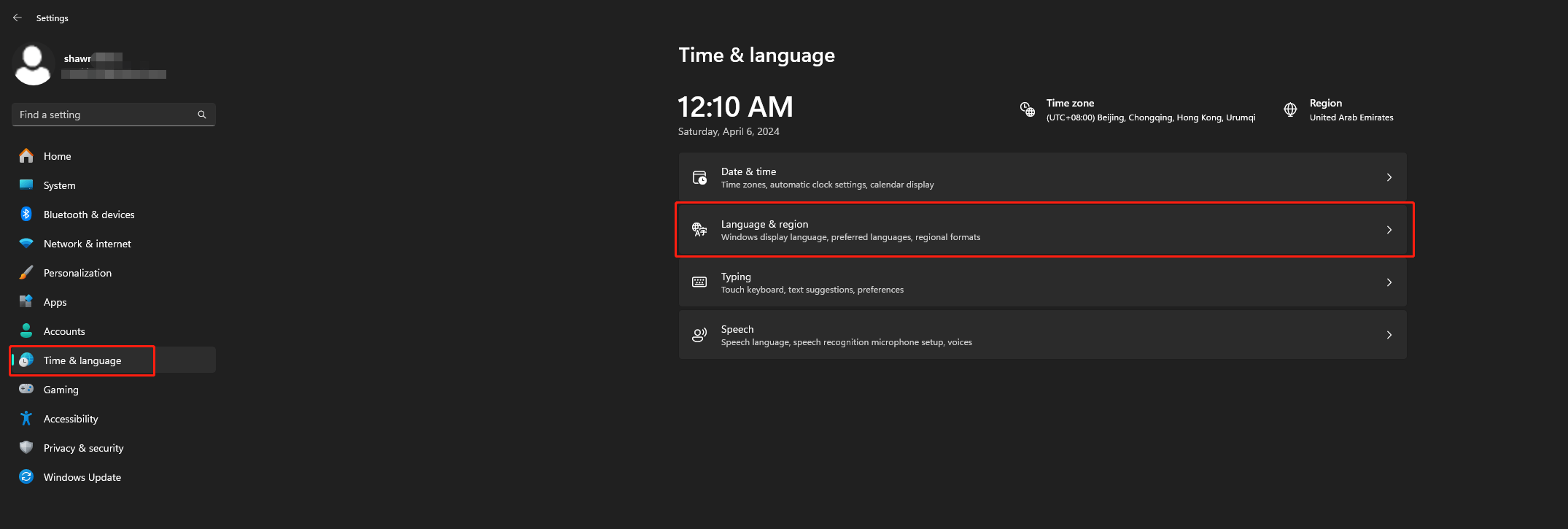Open Accessibility settings
Image resolution: width=1568 pixels, height=529 pixels.
coord(114,419)
